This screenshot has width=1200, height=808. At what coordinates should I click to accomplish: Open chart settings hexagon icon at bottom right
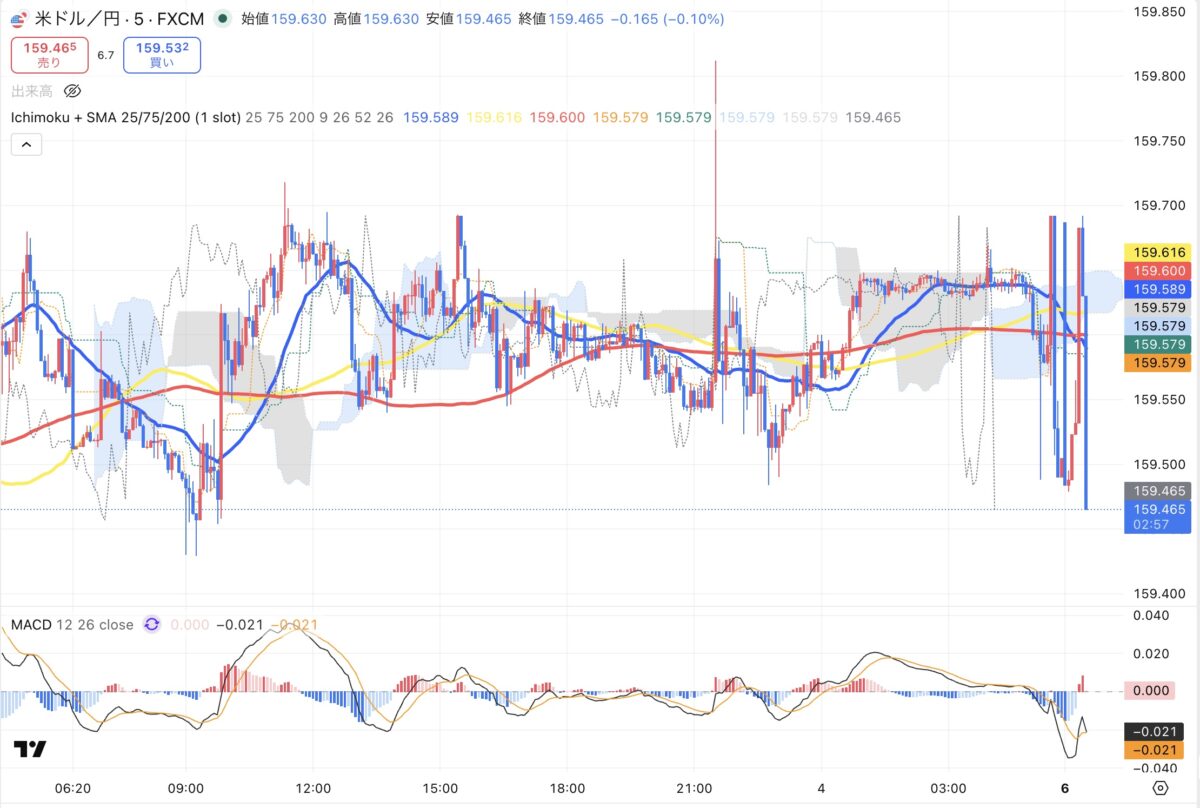pyautogui.click(x=1159, y=788)
